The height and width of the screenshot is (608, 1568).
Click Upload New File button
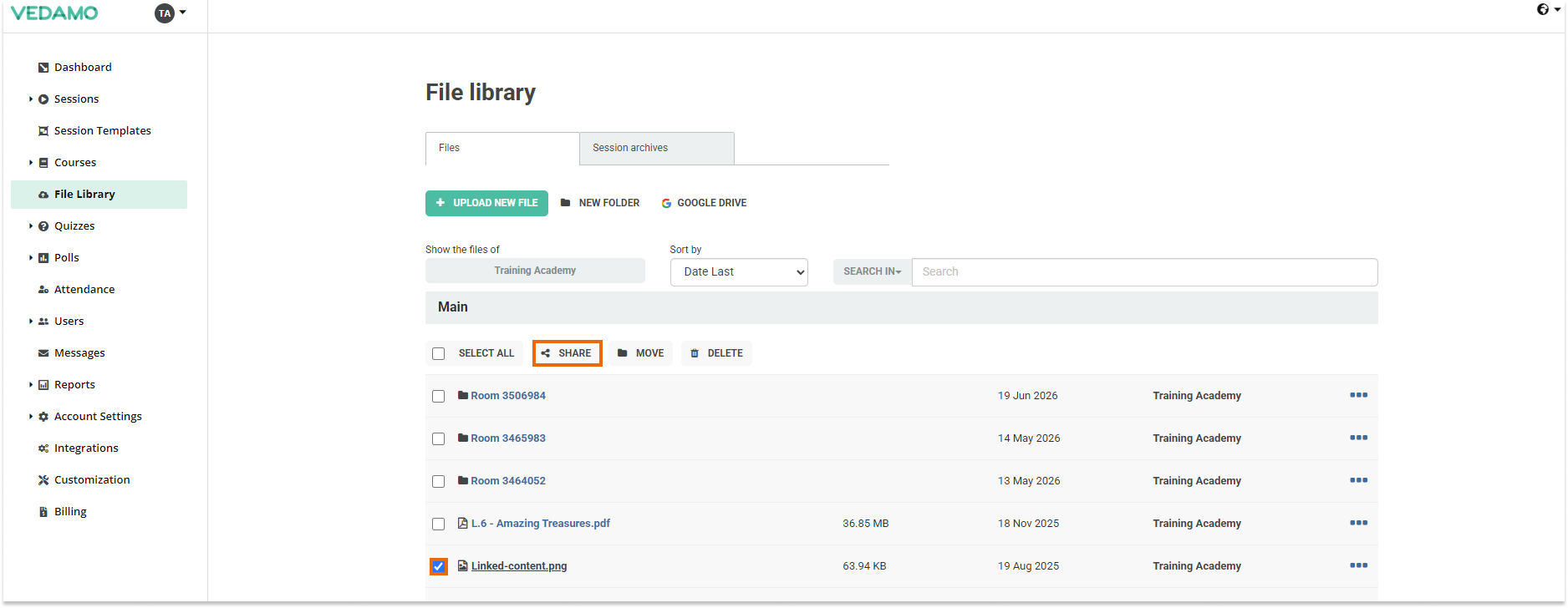coord(486,203)
